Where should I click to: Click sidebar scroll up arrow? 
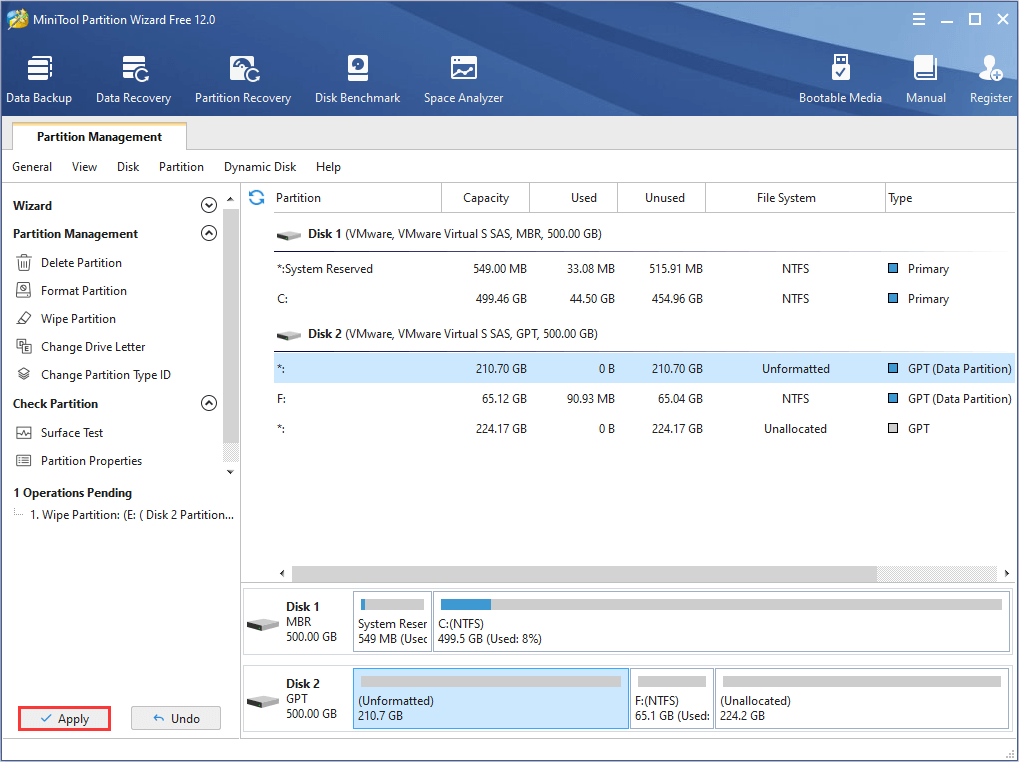[x=230, y=199]
